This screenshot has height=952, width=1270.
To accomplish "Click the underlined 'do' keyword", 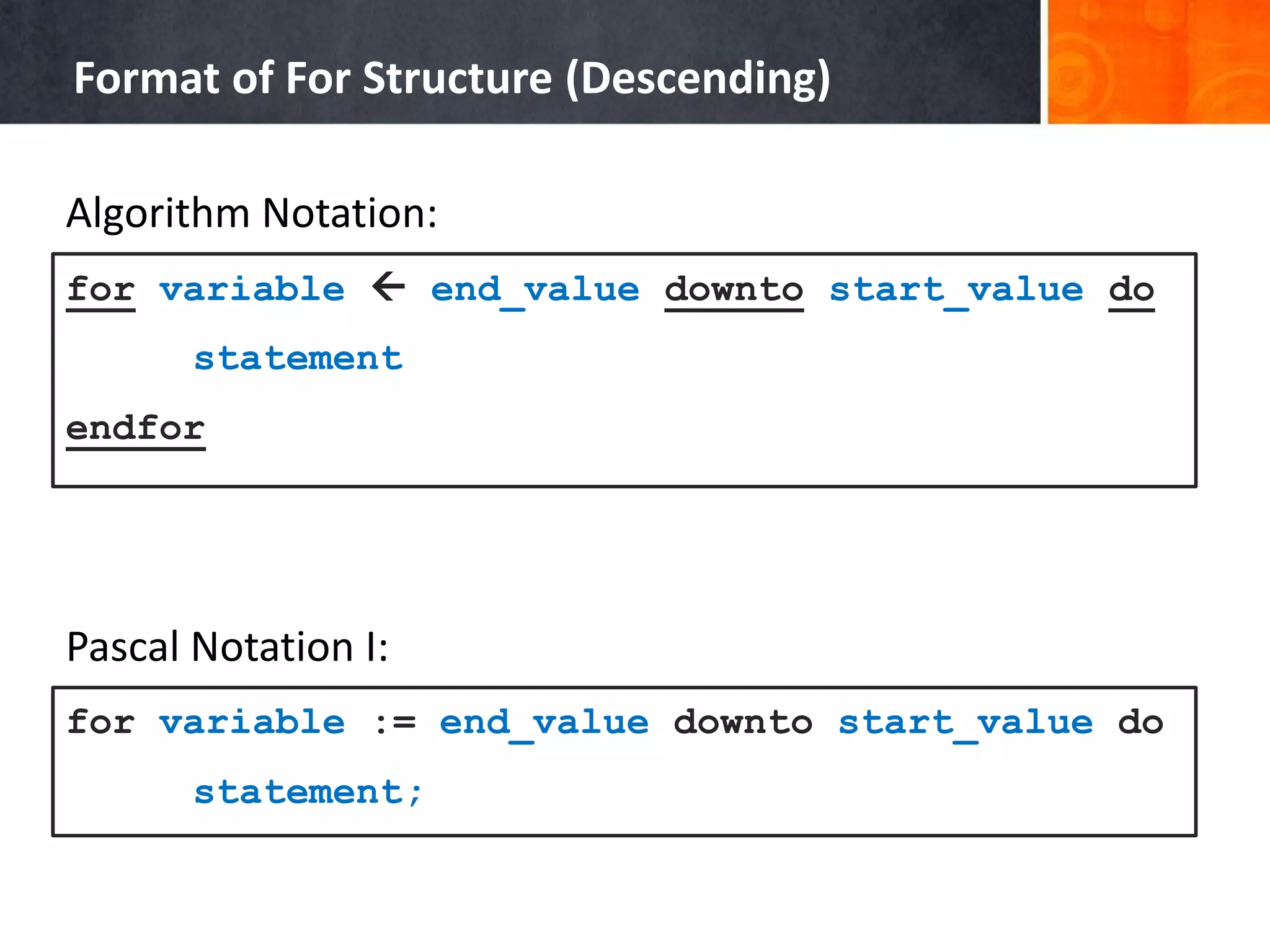I will click(1131, 289).
